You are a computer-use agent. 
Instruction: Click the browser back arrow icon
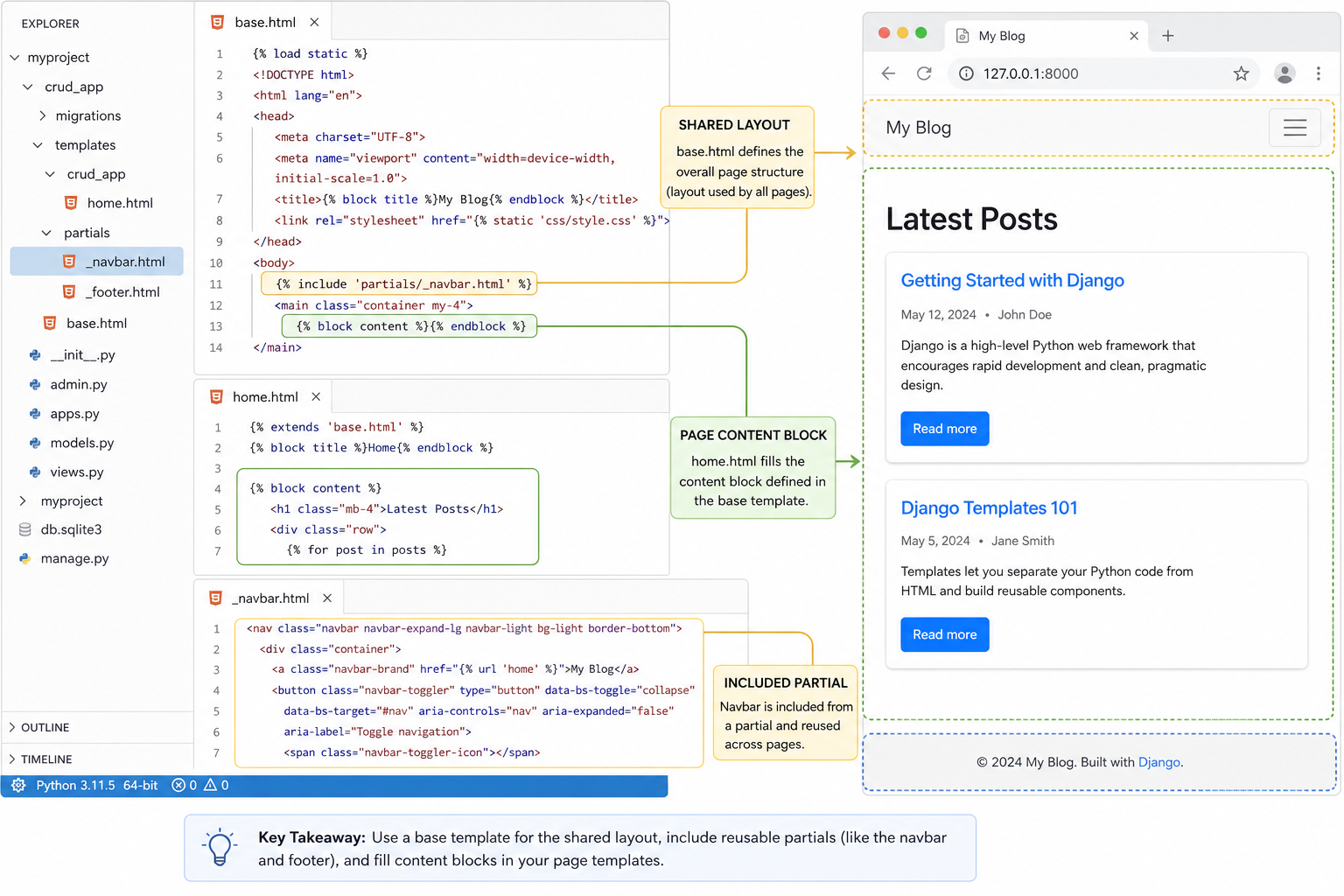click(x=888, y=73)
